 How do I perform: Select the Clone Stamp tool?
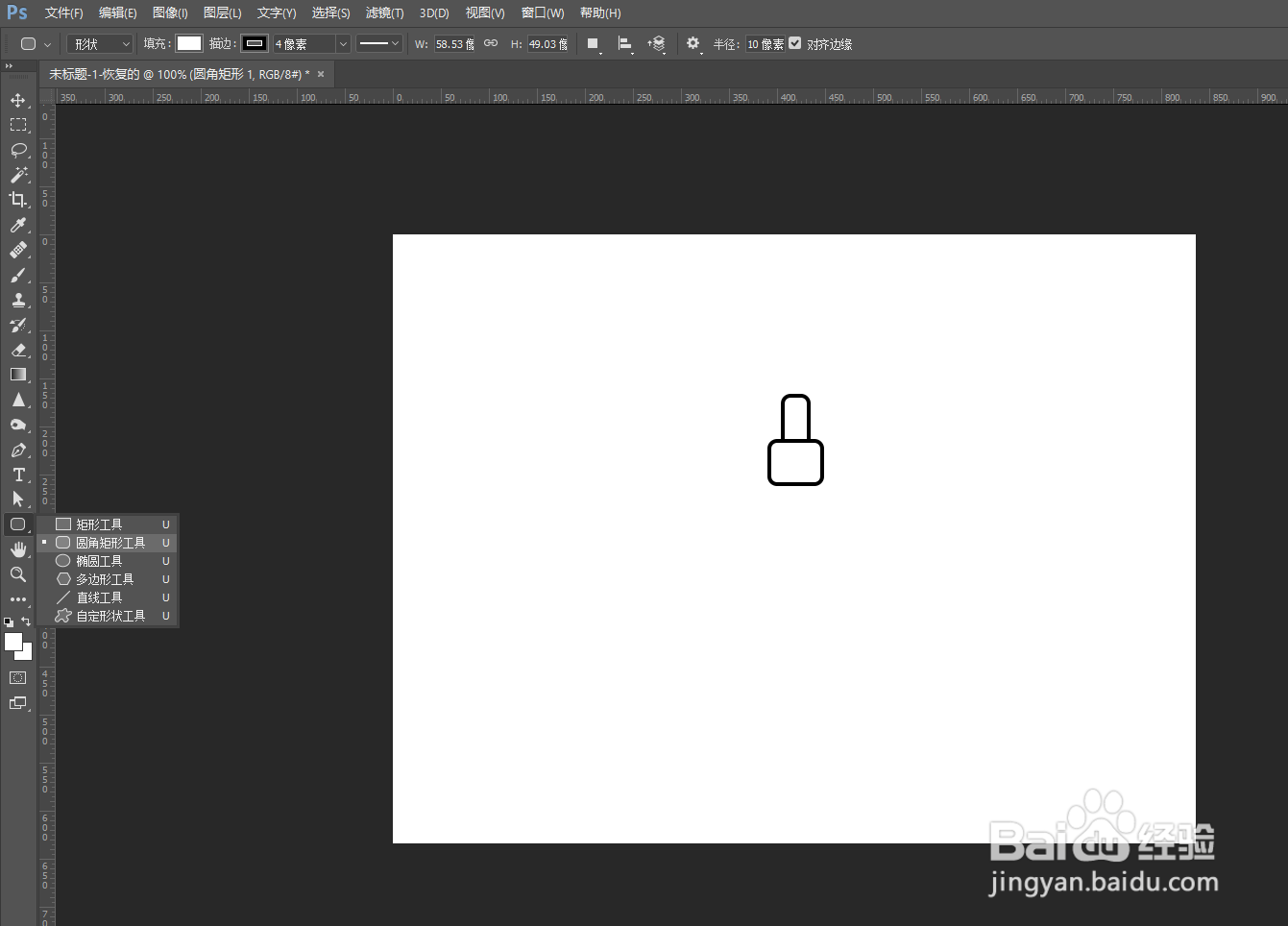coord(18,300)
